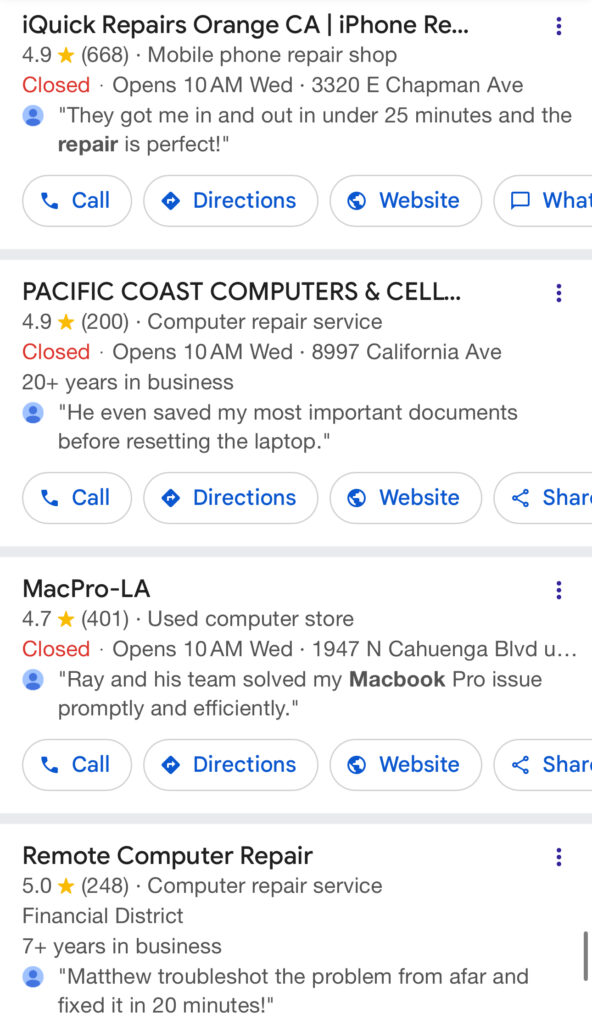Screen dimensions: 592x1024
Task: Open the options menu for Pacific Coast Computers
Action: [x=559, y=293]
